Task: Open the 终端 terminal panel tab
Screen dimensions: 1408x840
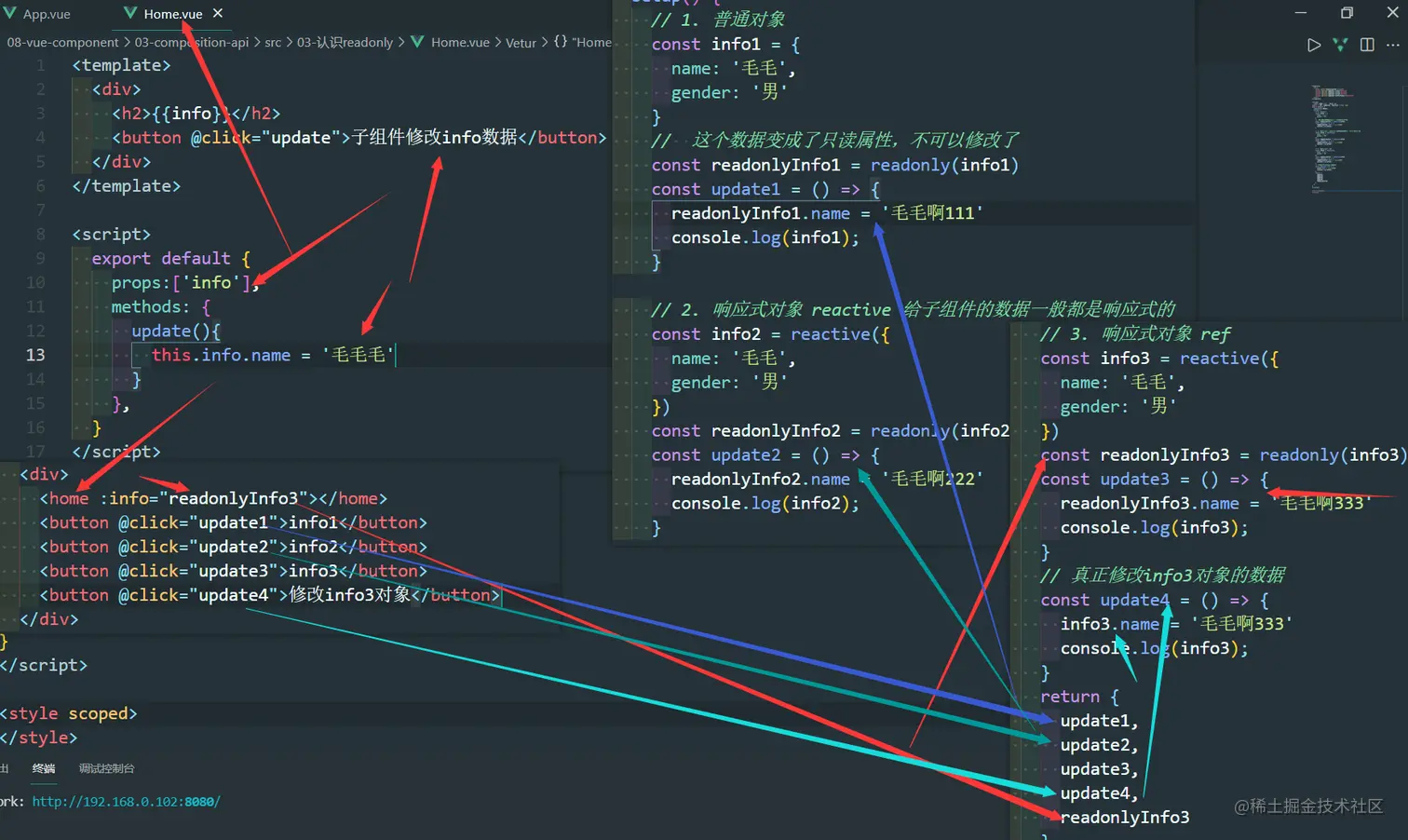Action: [44, 768]
